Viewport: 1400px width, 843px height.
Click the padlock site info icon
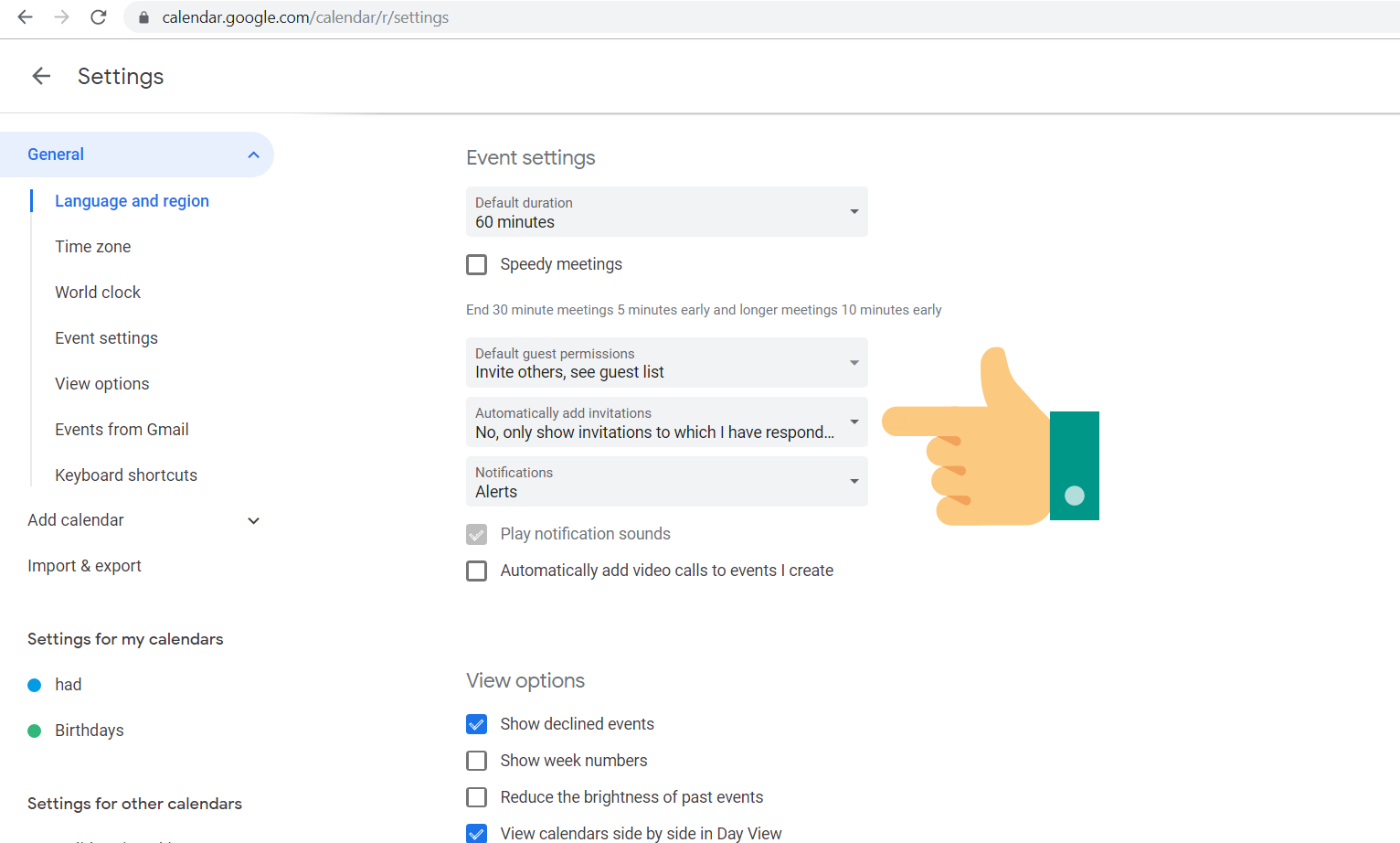pos(143,17)
